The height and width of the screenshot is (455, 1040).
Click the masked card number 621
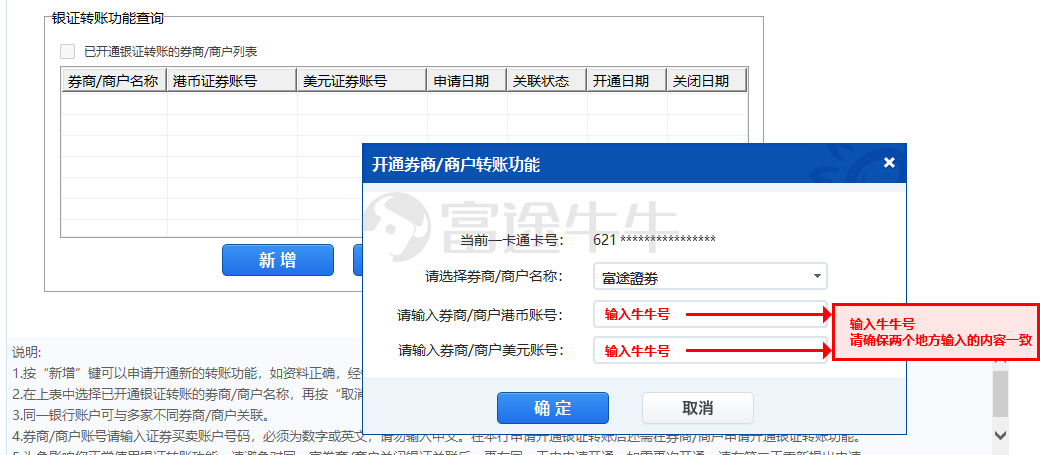(654, 239)
